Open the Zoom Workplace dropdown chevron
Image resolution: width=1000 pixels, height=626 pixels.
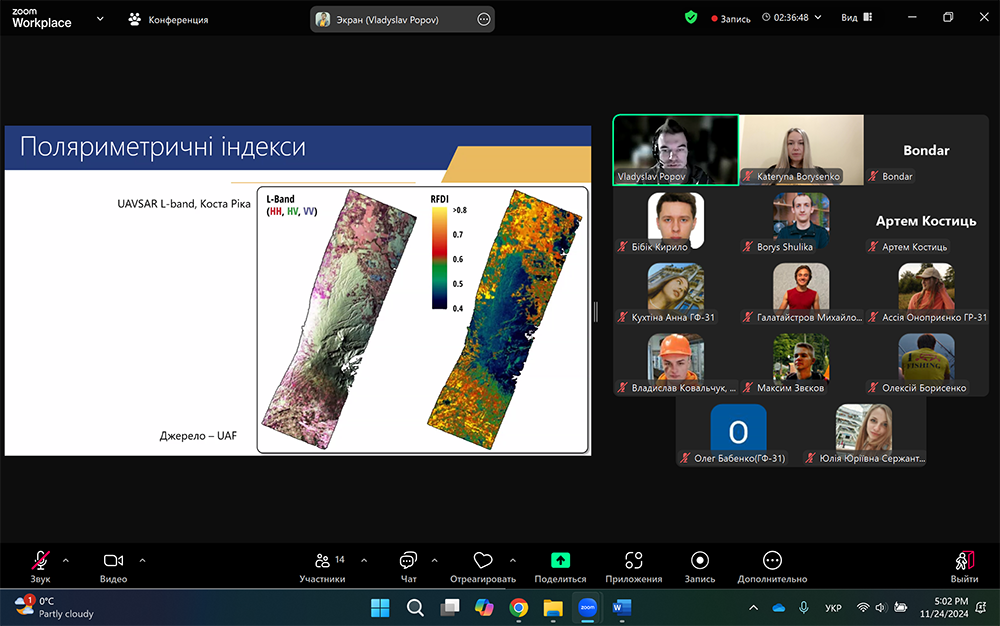[x=100, y=19]
